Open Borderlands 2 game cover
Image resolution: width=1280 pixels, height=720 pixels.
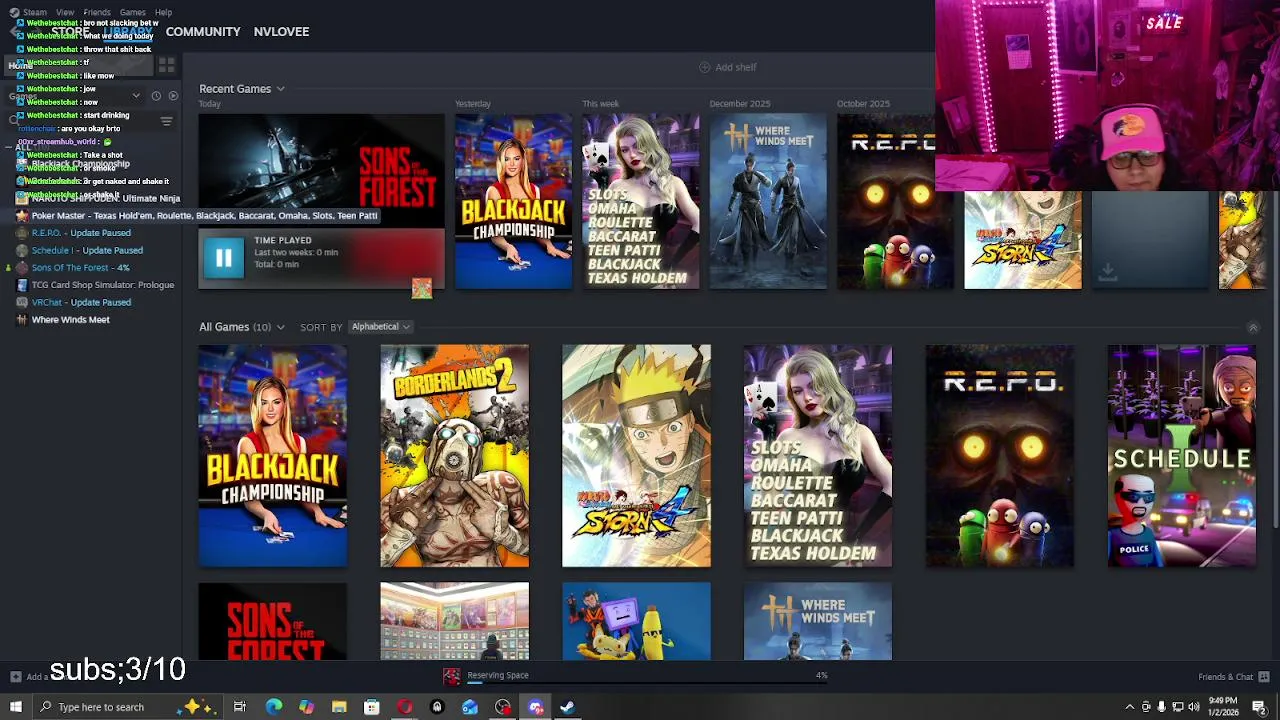[454, 456]
